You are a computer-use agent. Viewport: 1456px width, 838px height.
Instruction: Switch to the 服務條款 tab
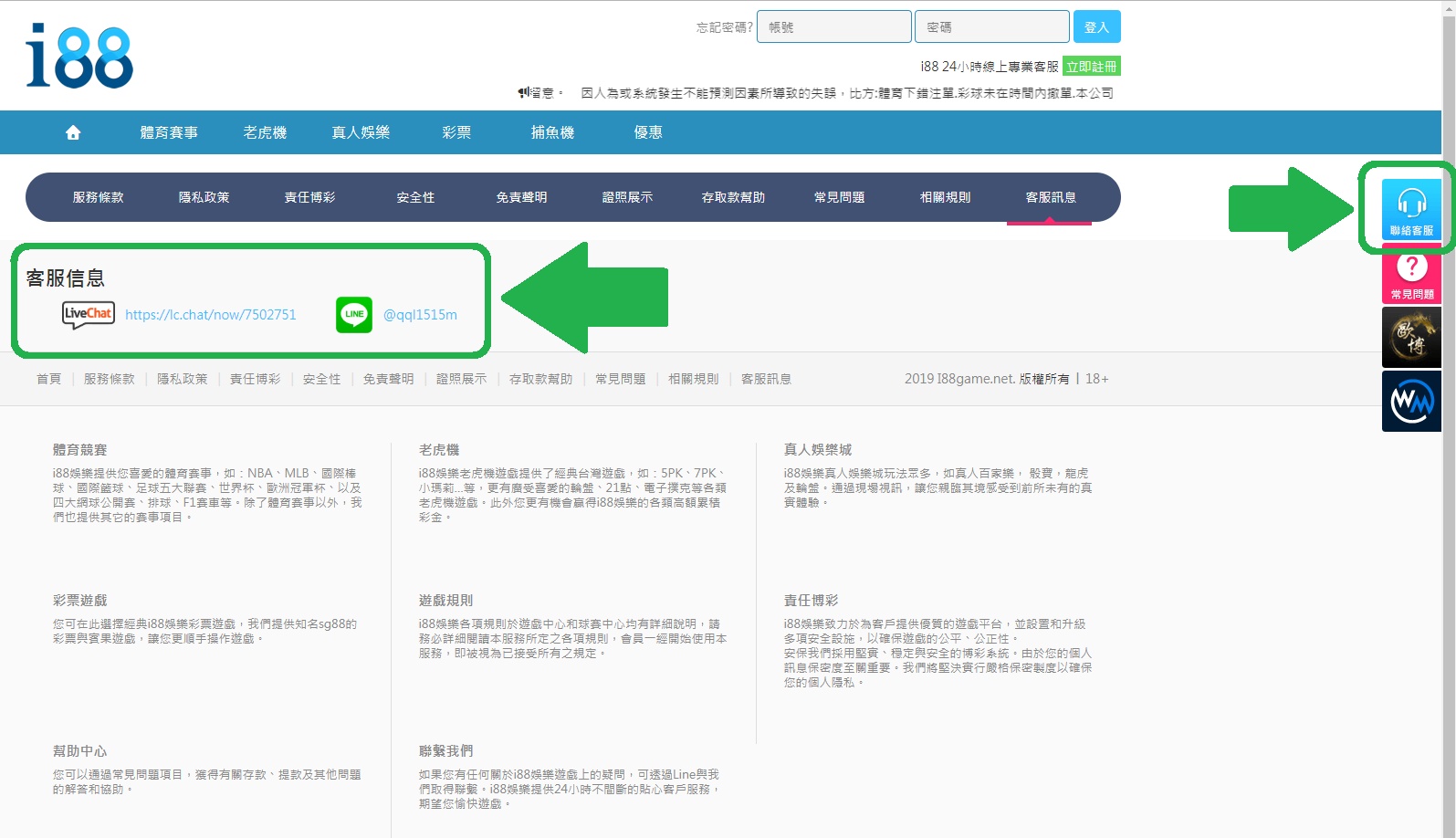pos(99,197)
